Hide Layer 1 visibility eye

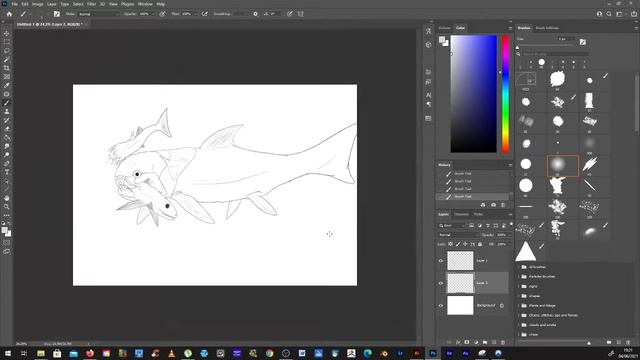point(441,261)
